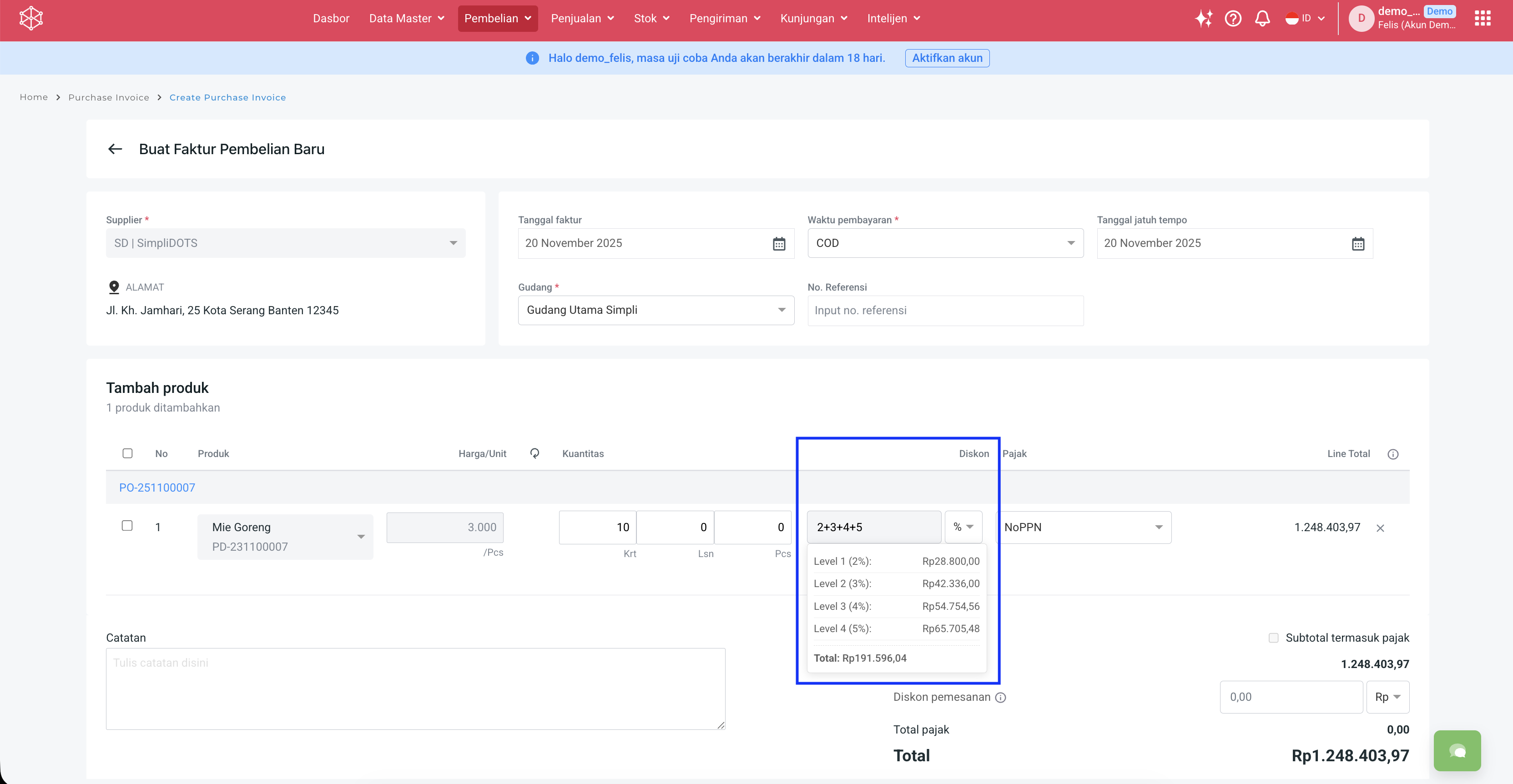This screenshot has height=784, width=1513.
Task: Open the apps grid icon
Action: click(1483, 19)
